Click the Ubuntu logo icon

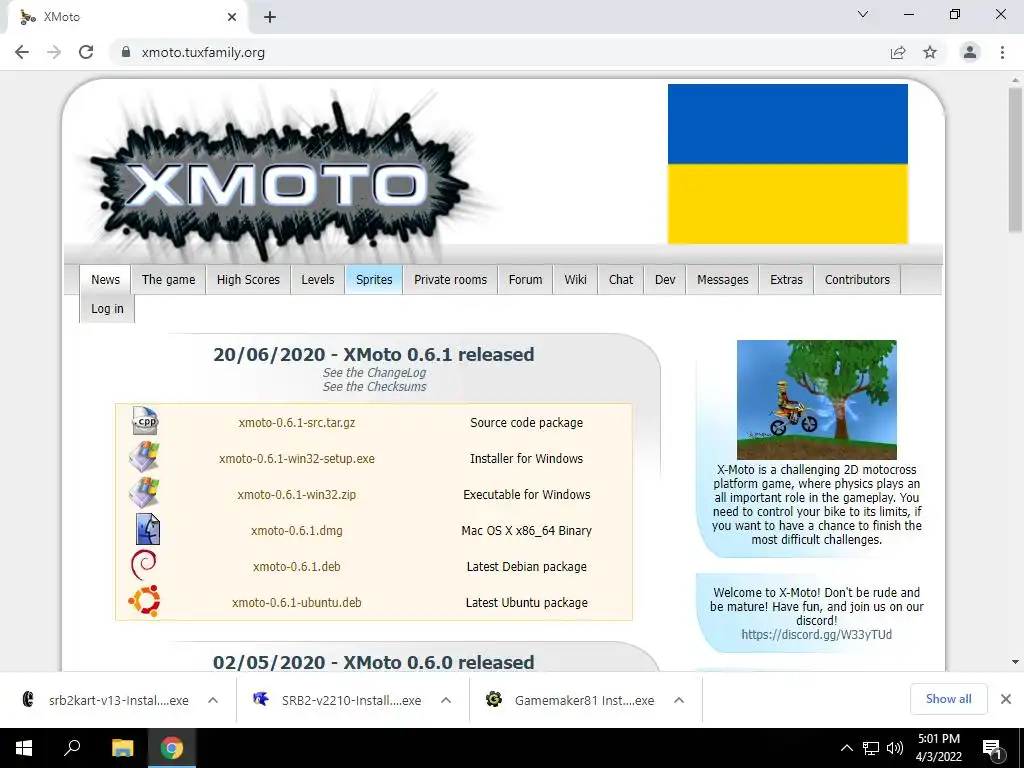pos(144,601)
